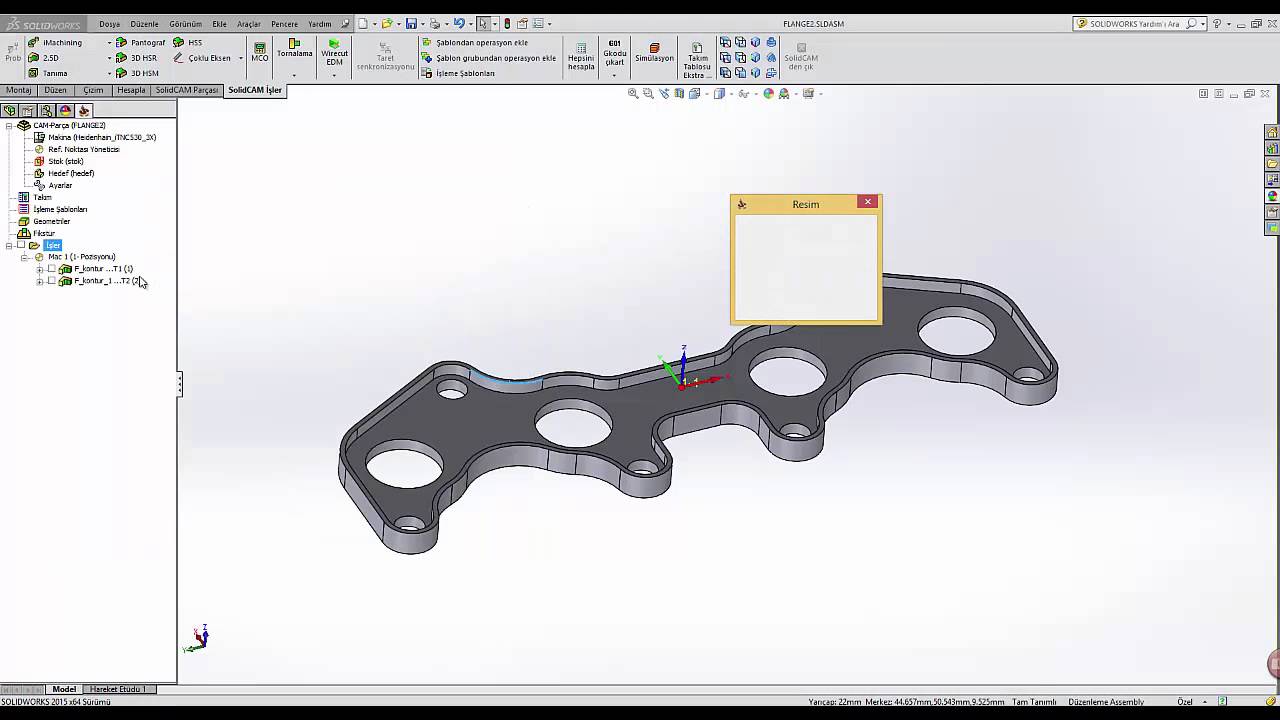1280x720 pixels.
Task: Click the Tanıma recognition tool
Action: (x=48, y=73)
